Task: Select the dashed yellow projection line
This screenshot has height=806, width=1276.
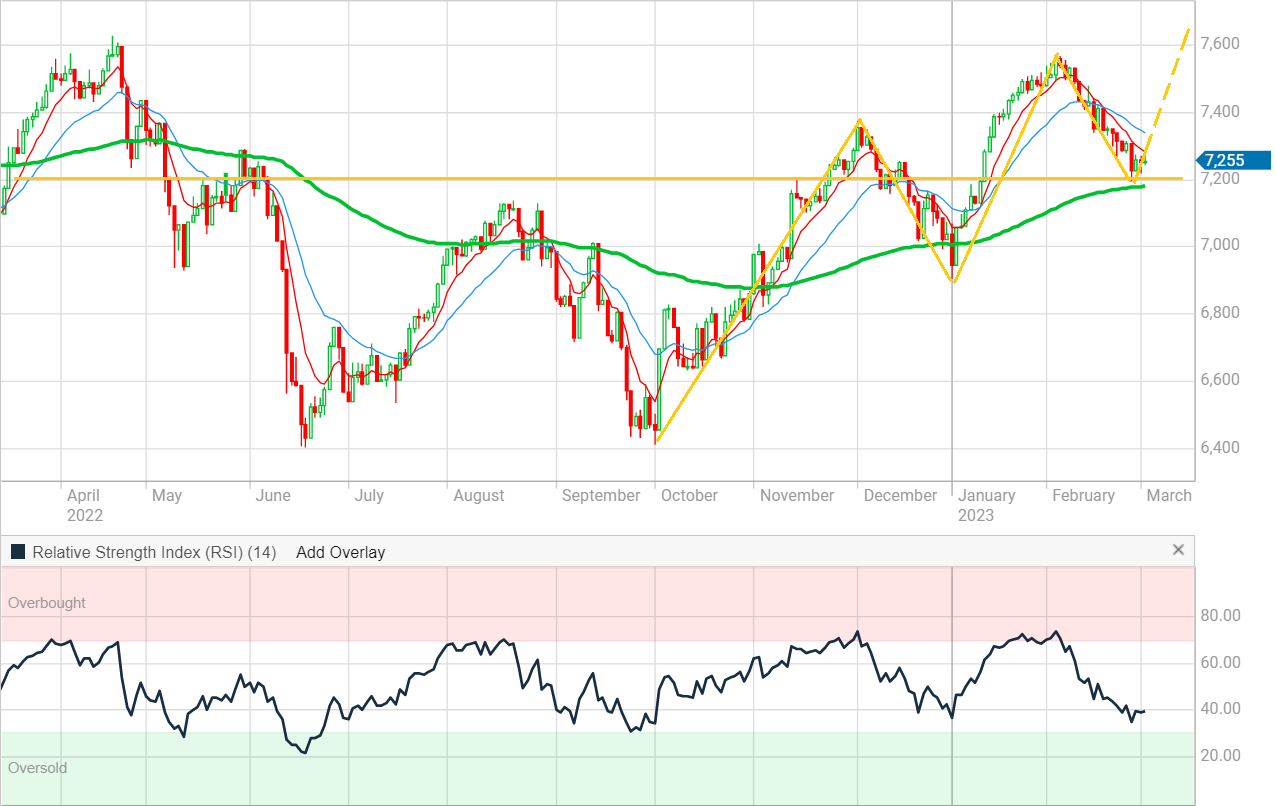Action: click(x=1168, y=90)
